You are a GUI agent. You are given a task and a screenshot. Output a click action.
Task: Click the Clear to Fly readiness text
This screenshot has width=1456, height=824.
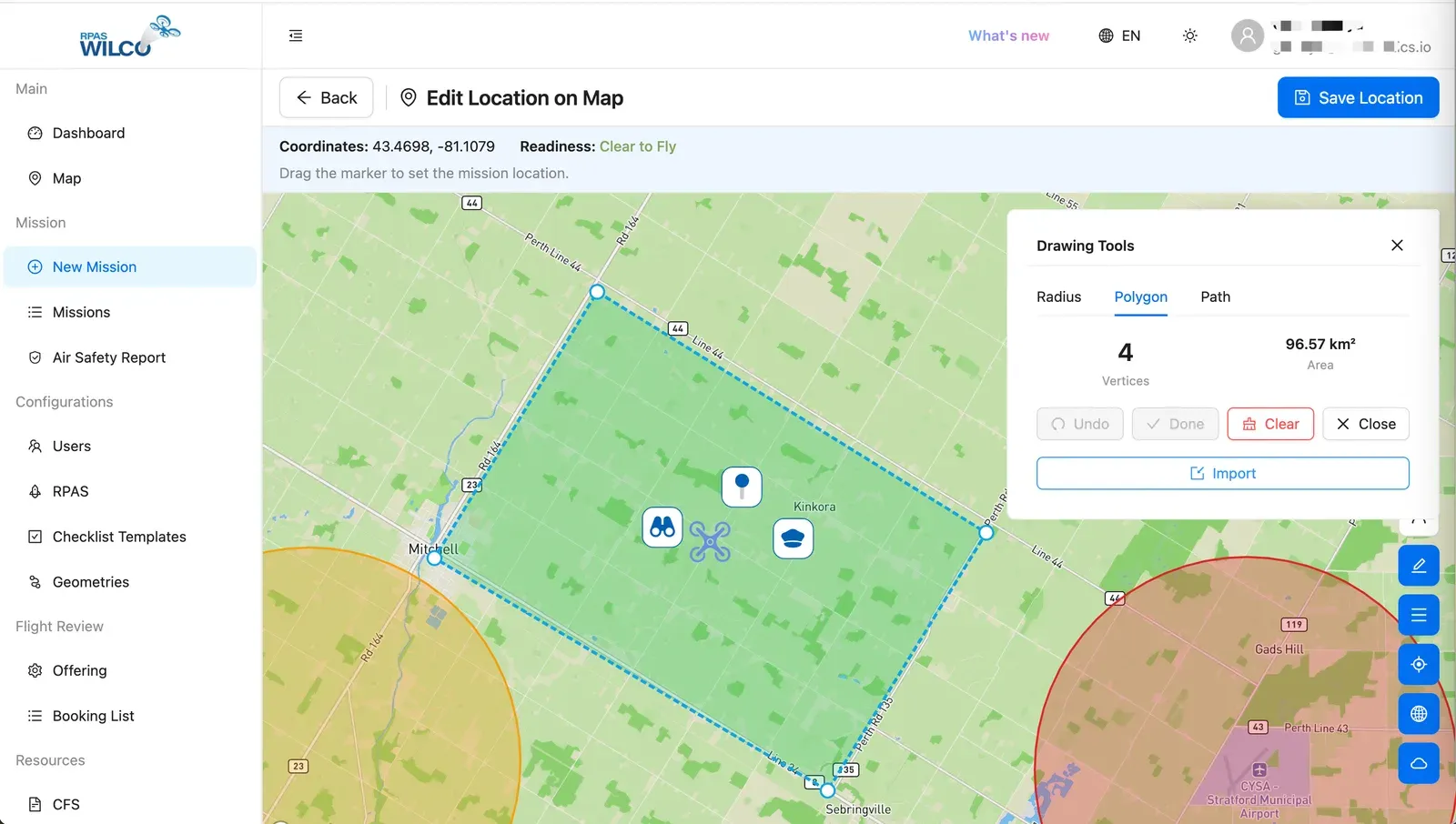(x=638, y=146)
